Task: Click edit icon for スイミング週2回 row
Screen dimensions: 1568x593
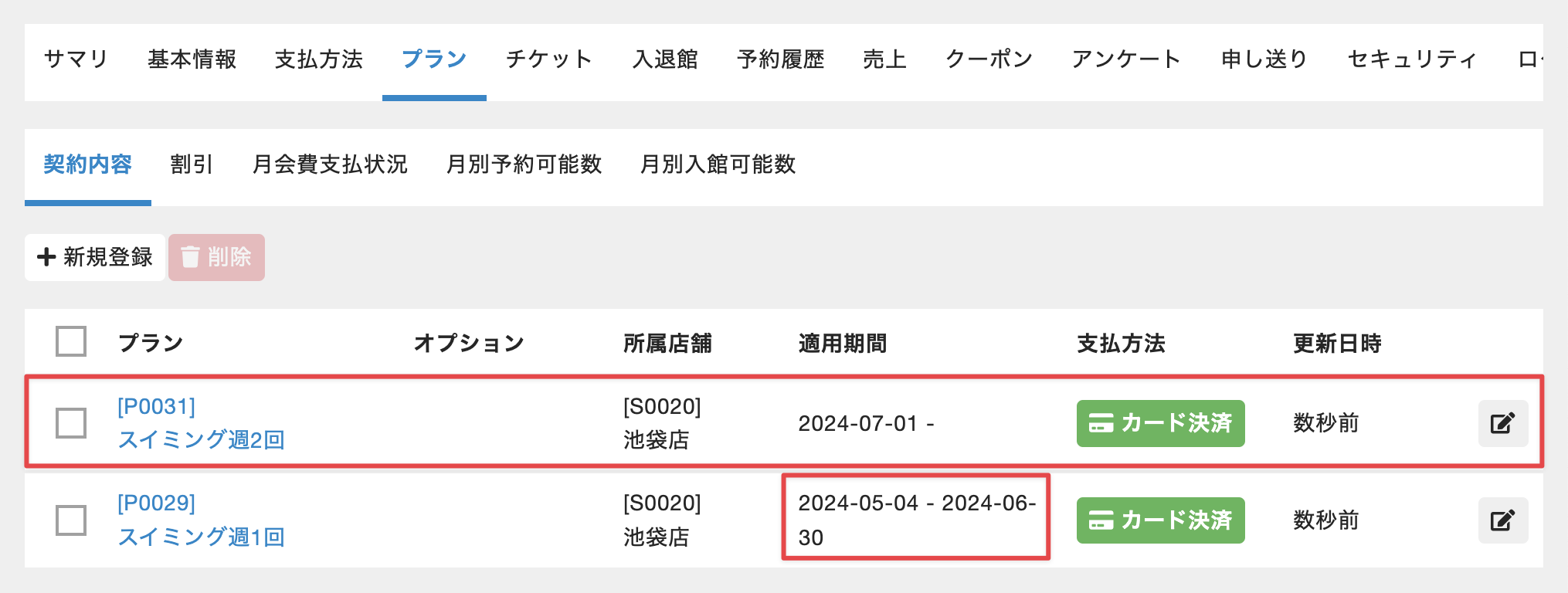Action: point(1502,423)
